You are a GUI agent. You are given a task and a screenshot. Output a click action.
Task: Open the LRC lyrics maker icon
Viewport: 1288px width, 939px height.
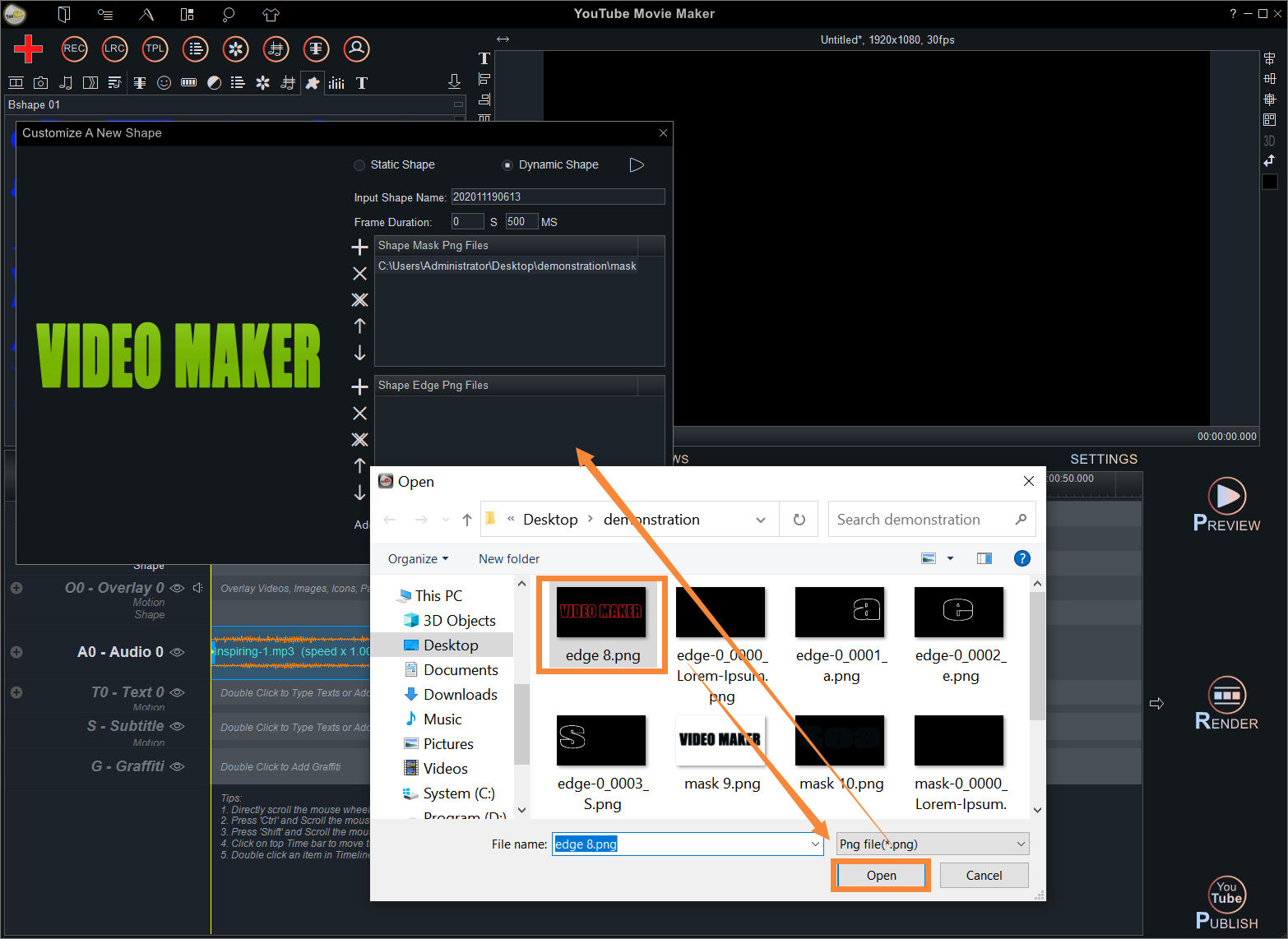click(114, 49)
